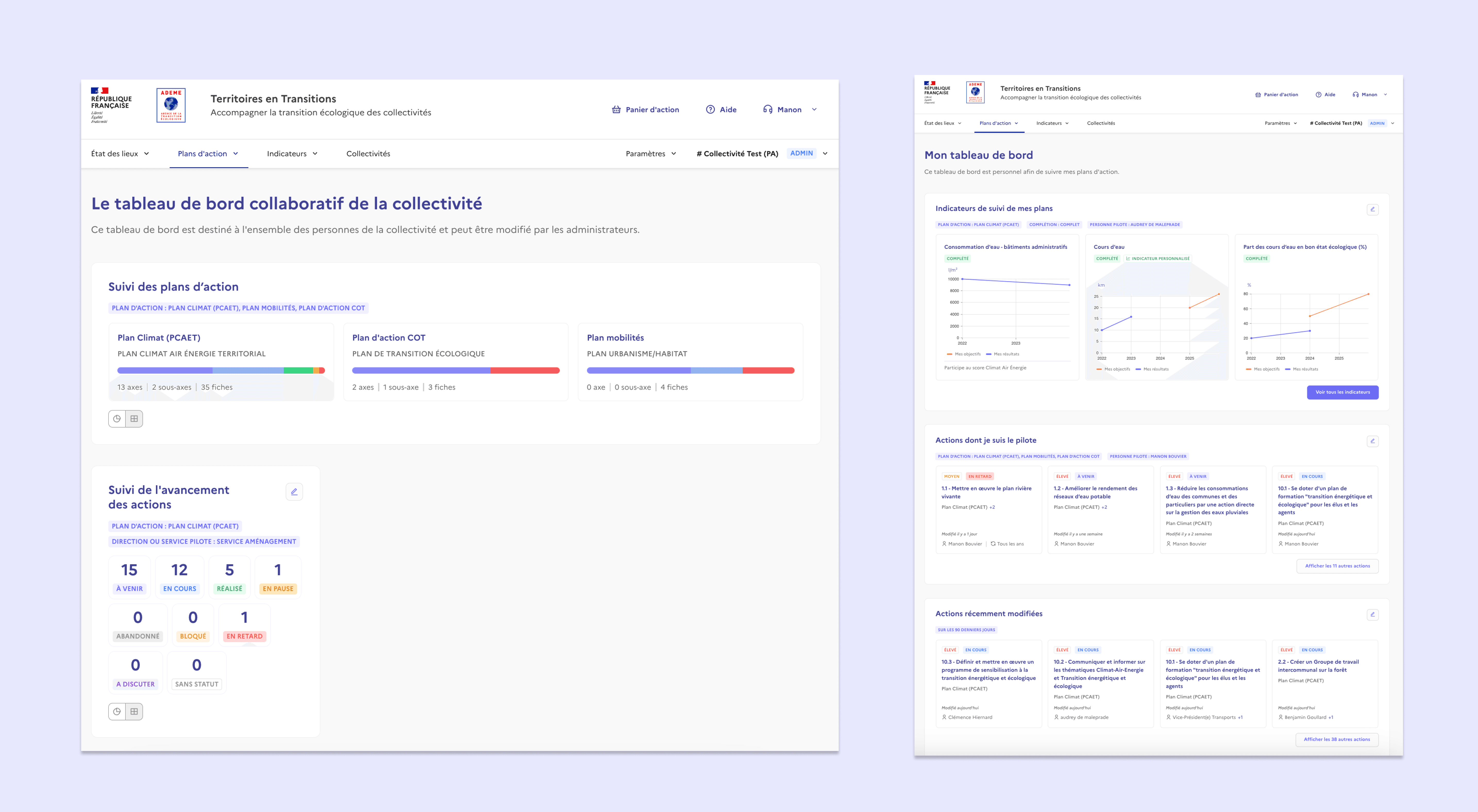Viewport: 1478px width, 812px height.
Task: Switch Suivi des plans d'action to table view
Action: 134,418
